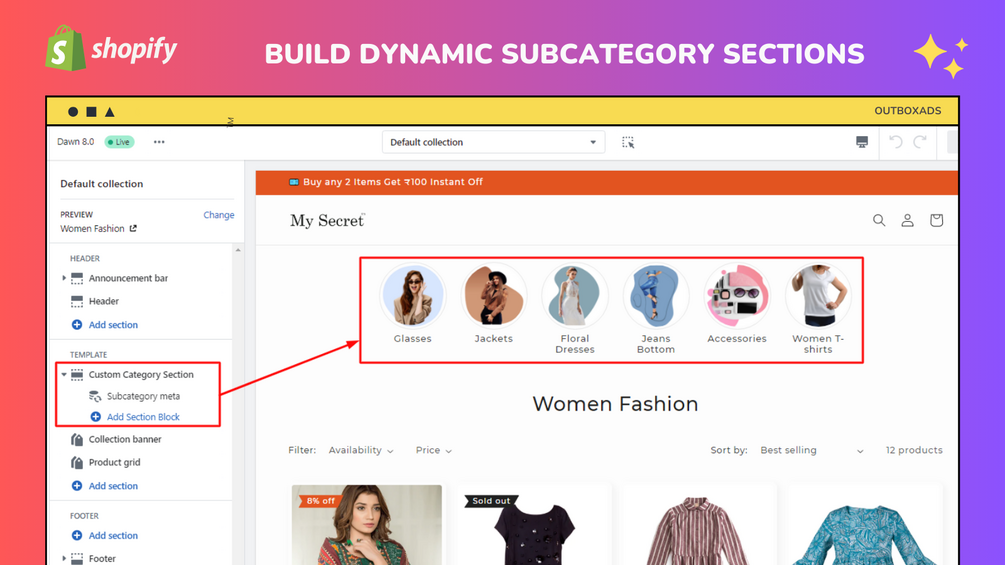Image resolution: width=1005 pixels, height=565 pixels.
Task: Click the Buy any 2 Items announcement bar
Action: click(606, 183)
